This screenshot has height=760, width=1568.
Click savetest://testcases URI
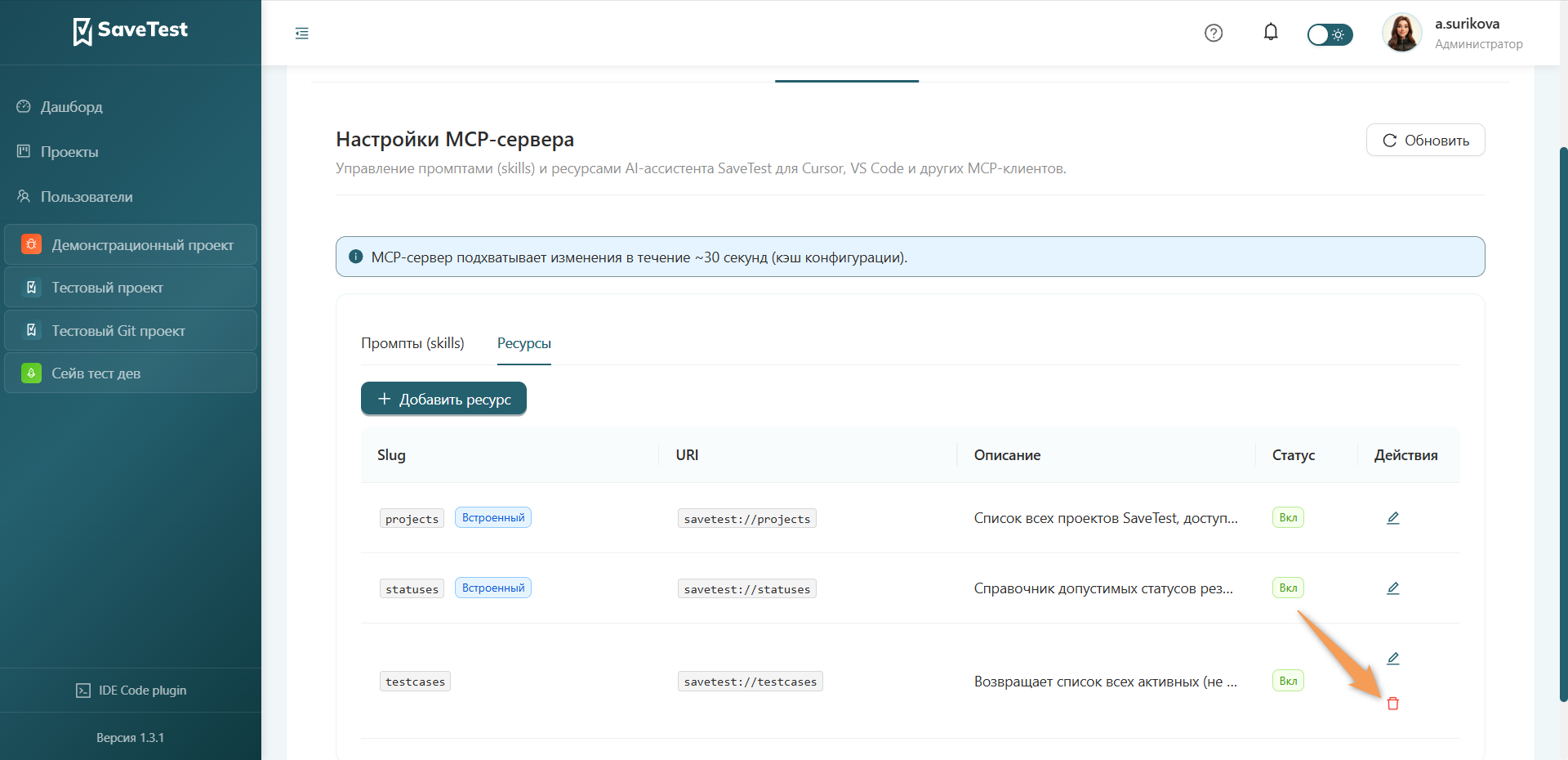(751, 682)
